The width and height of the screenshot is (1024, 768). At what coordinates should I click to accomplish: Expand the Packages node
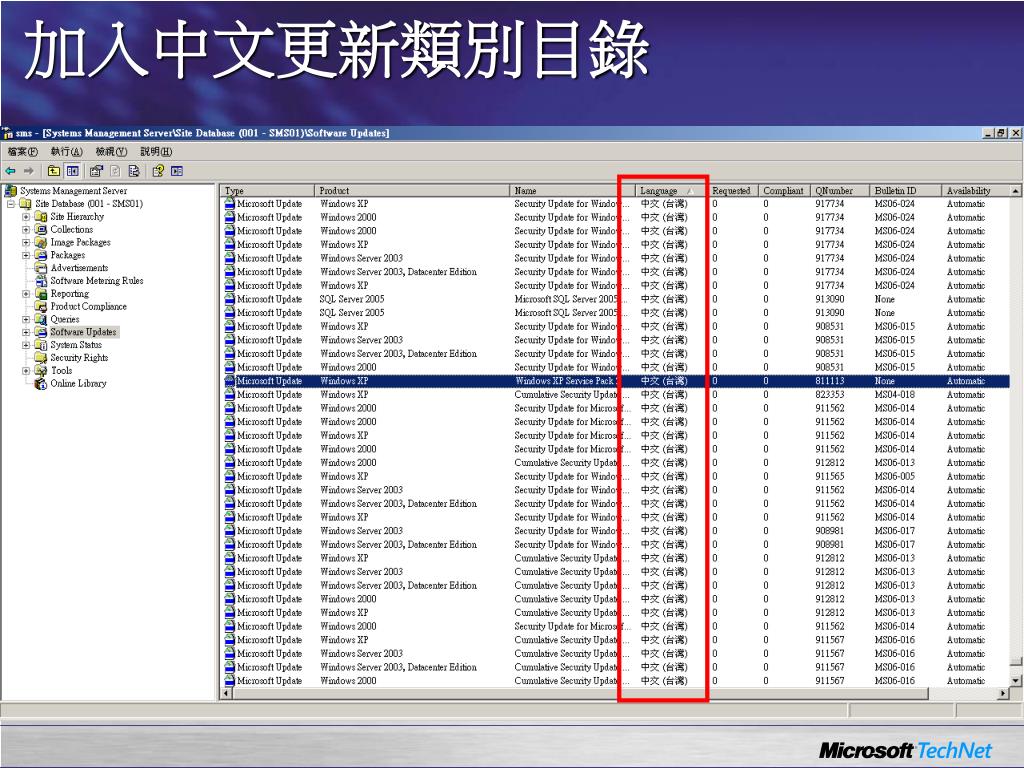point(25,255)
